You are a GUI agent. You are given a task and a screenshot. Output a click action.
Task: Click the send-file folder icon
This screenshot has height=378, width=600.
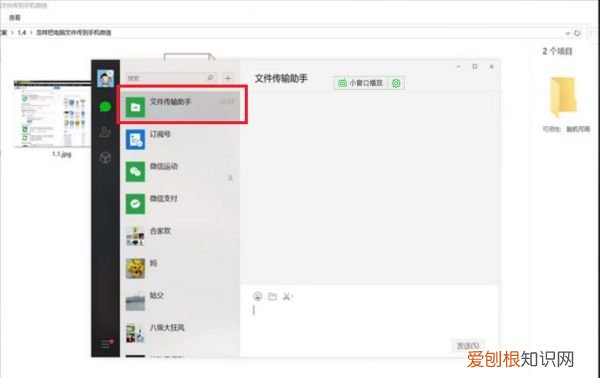click(x=272, y=296)
